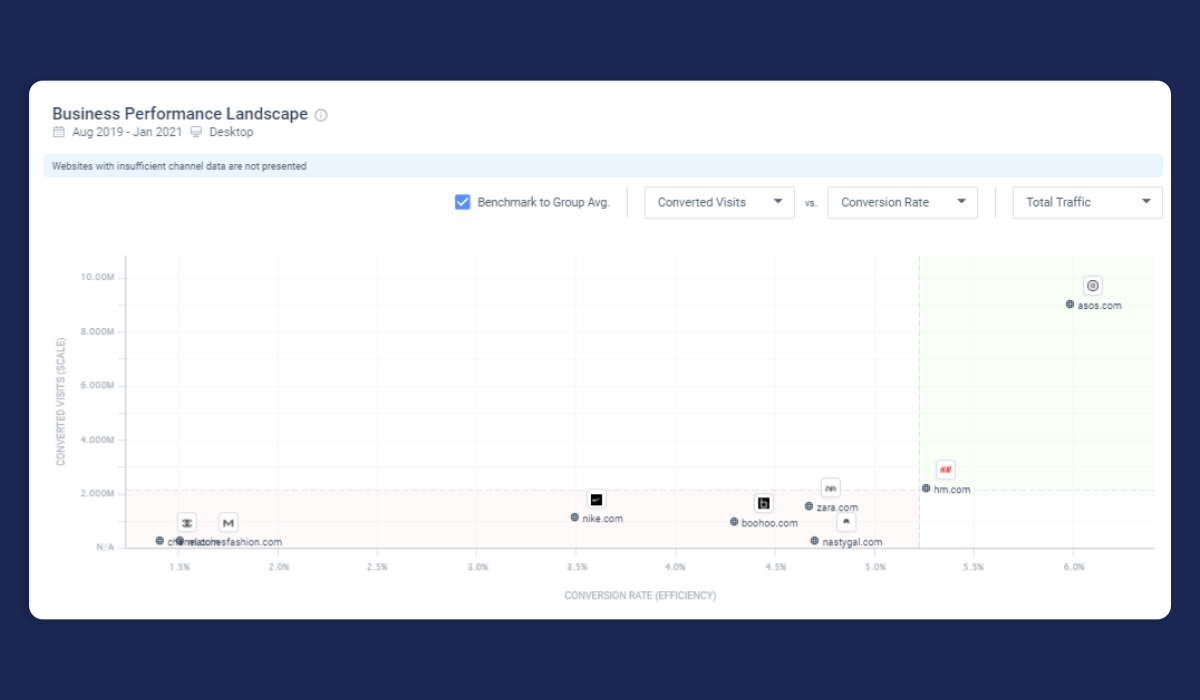The height and width of the screenshot is (700, 1200).
Task: Open the Converted Visits dropdown
Action: (718, 202)
